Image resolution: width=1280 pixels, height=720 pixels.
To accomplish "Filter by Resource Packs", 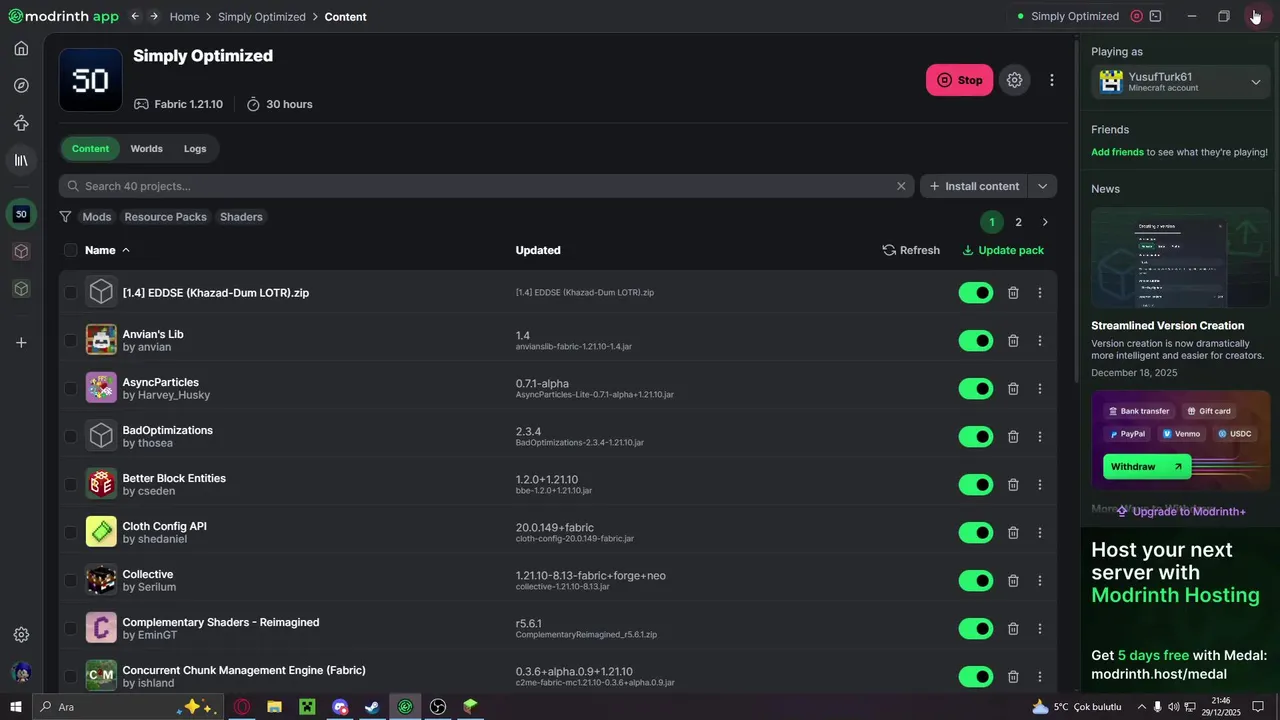I will click(165, 217).
